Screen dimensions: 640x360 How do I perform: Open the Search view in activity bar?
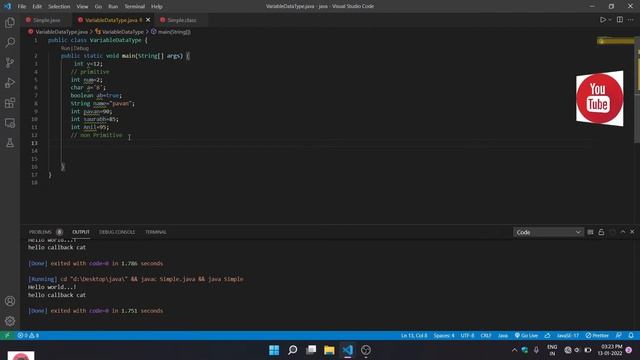coord(10,42)
